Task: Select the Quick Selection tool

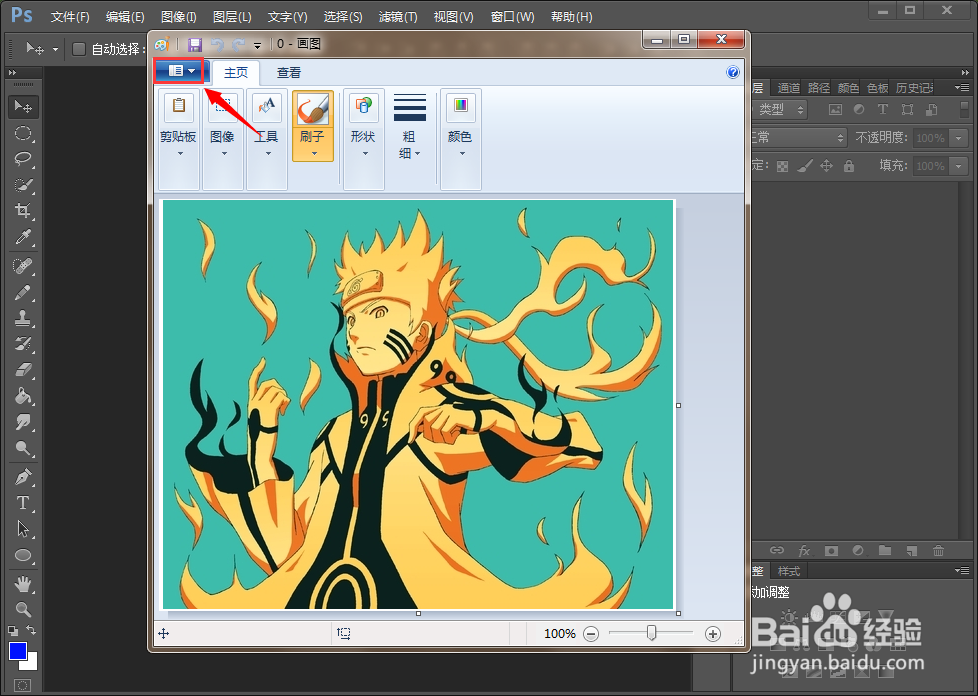Action: point(23,185)
